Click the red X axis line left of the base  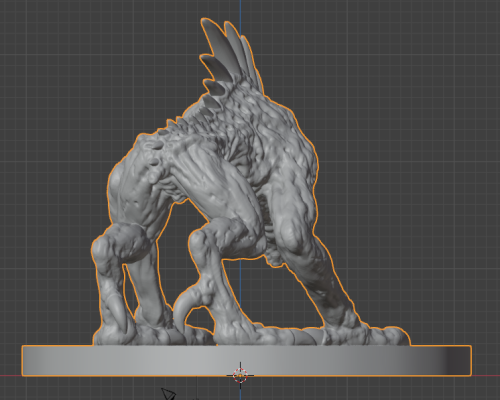pos(11,376)
